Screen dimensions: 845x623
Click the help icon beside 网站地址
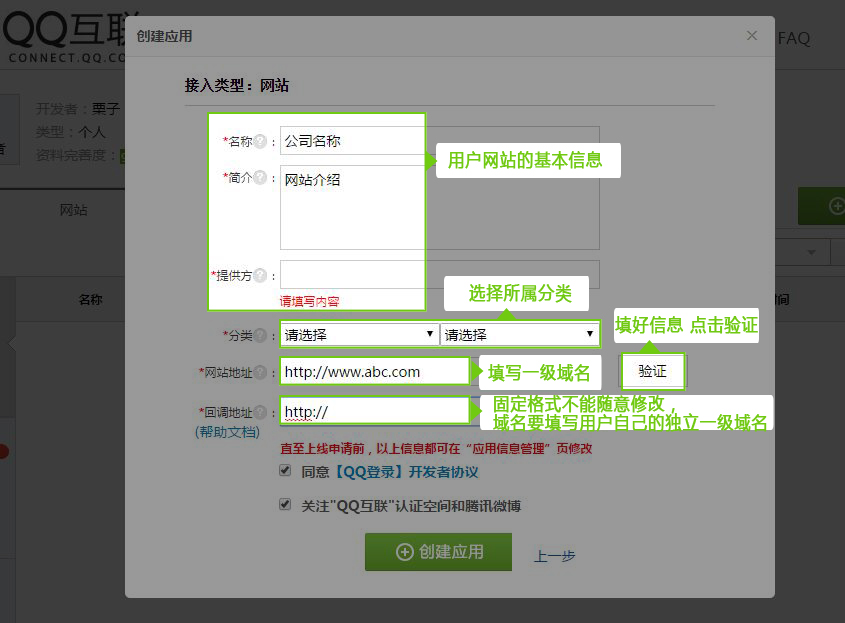pyautogui.click(x=260, y=372)
